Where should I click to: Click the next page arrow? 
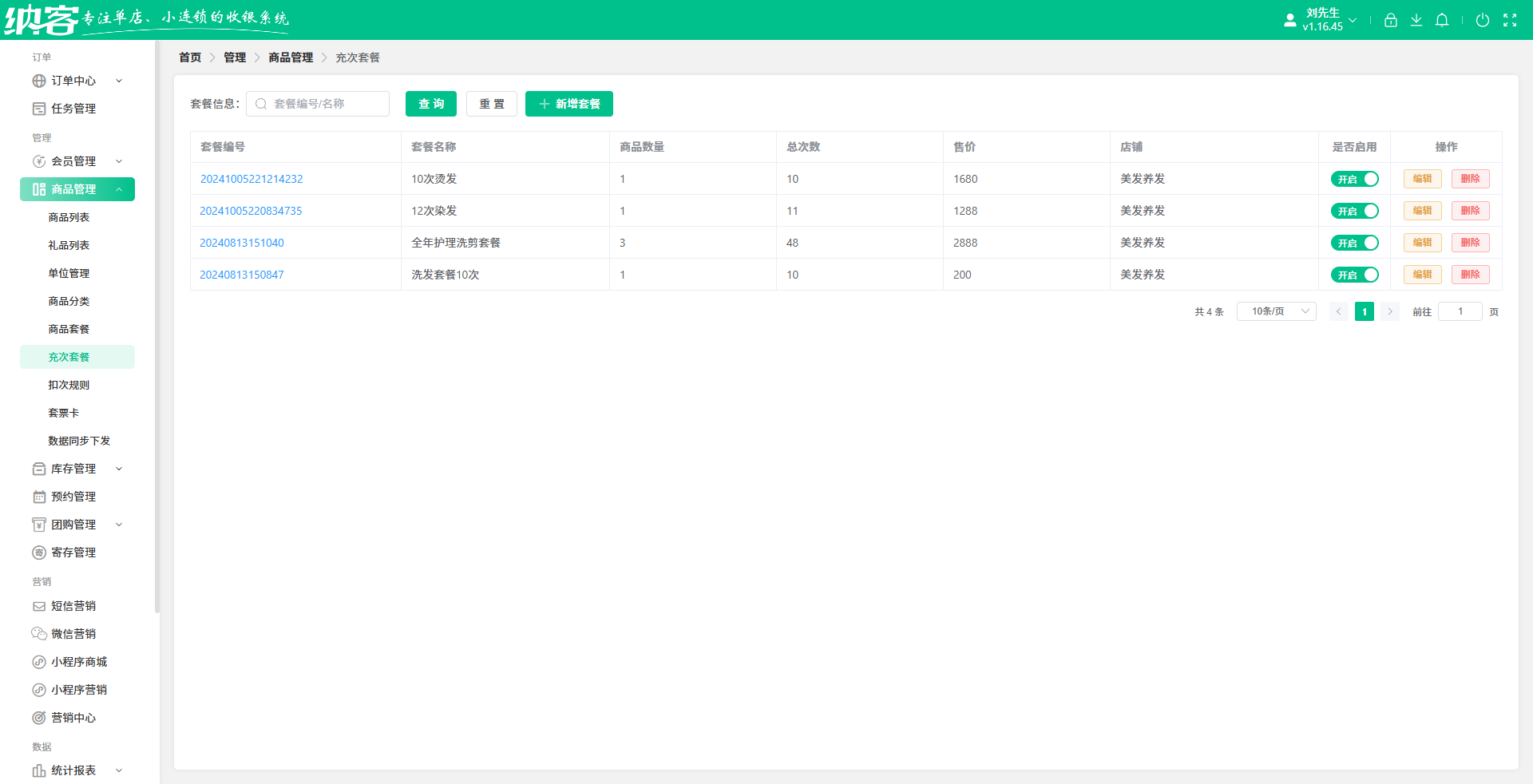pyautogui.click(x=1390, y=311)
